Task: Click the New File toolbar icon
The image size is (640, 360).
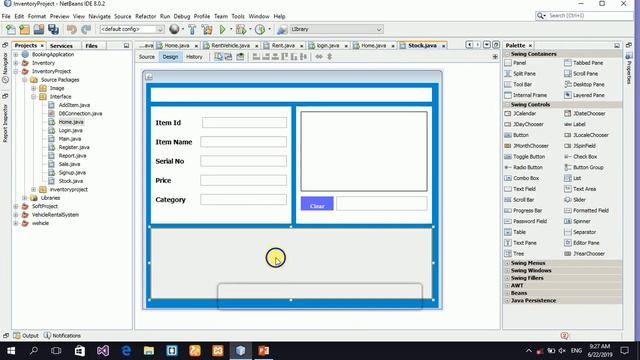Action: point(11,29)
